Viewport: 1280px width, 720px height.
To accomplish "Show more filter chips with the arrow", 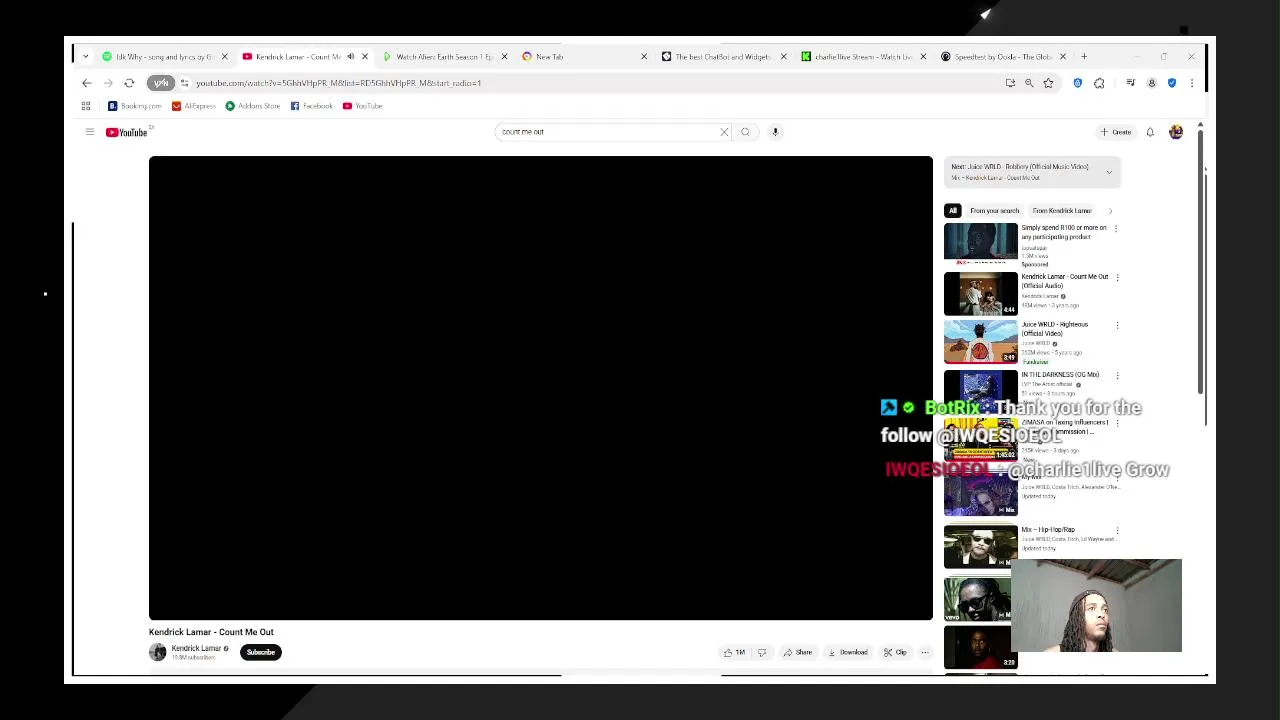I will [x=1110, y=211].
